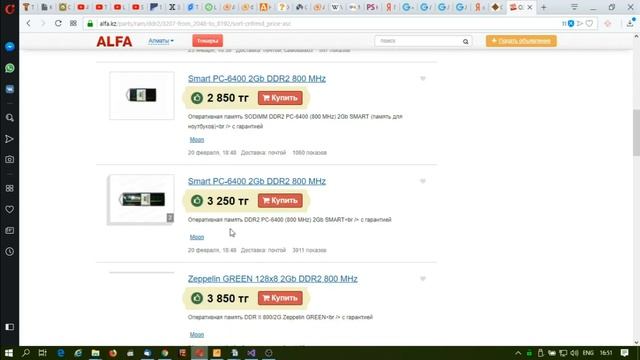Open history clock icon in sidebar
Viewport: 640px width, 360px height.
(x=10, y=251)
